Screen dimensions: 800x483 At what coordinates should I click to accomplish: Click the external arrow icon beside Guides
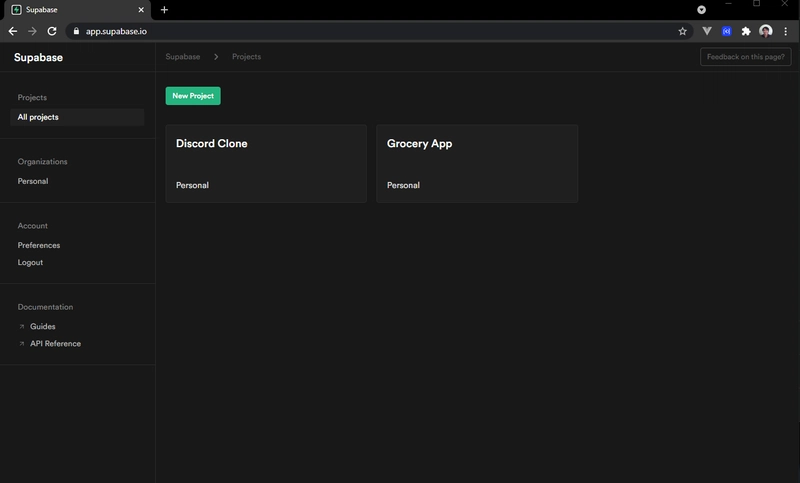21,326
